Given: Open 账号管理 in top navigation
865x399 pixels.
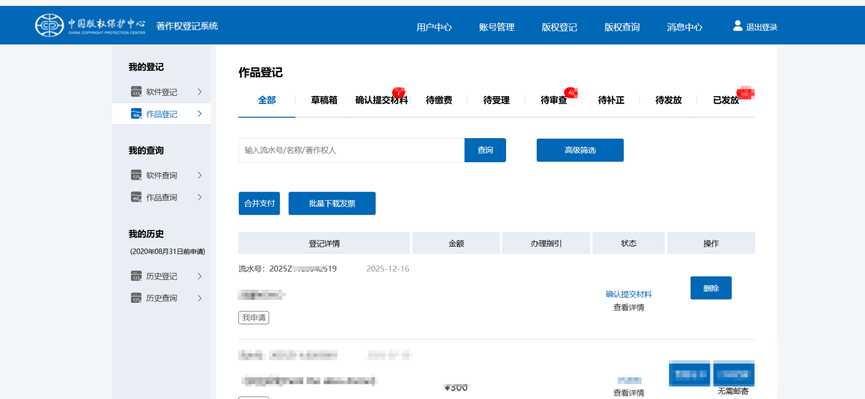Looking at the screenshot, I should click(496, 27).
